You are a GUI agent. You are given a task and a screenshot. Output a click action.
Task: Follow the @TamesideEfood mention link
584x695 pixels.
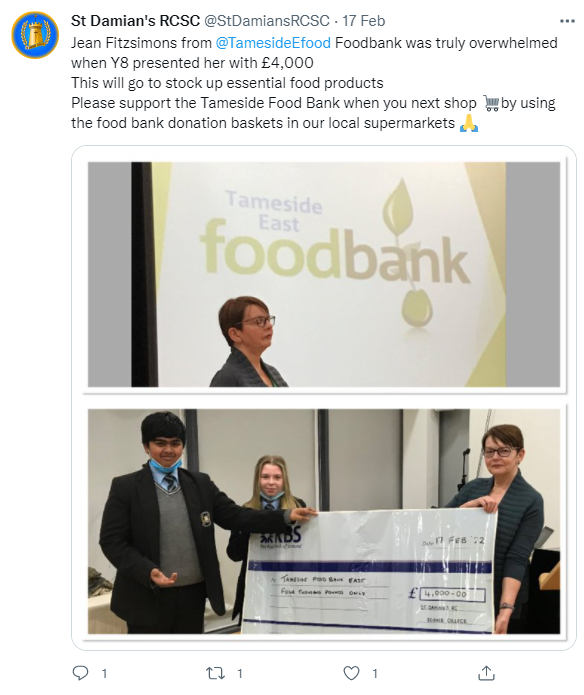pyautogui.click(x=273, y=43)
